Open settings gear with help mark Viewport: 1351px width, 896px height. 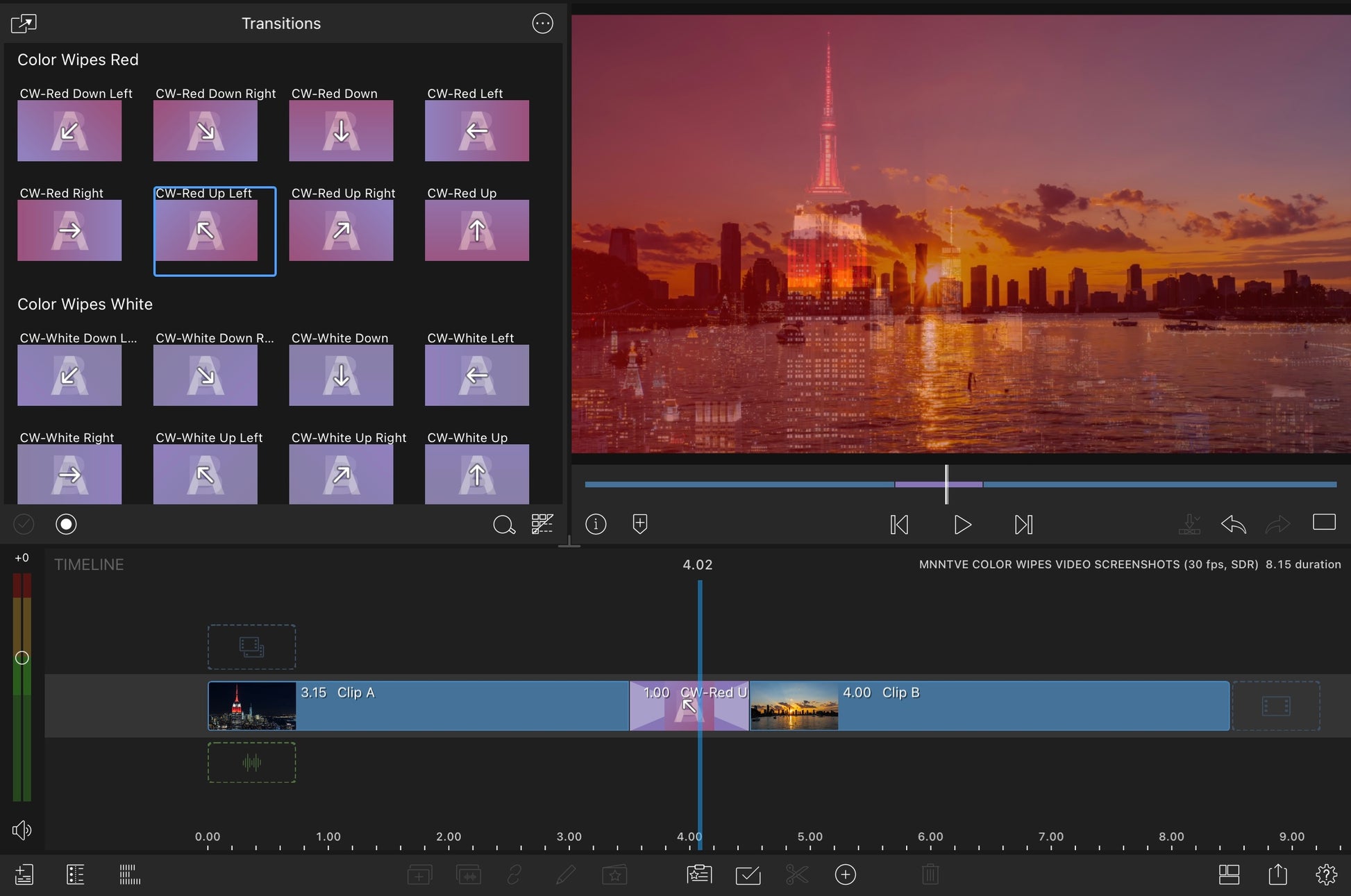tap(1326, 874)
